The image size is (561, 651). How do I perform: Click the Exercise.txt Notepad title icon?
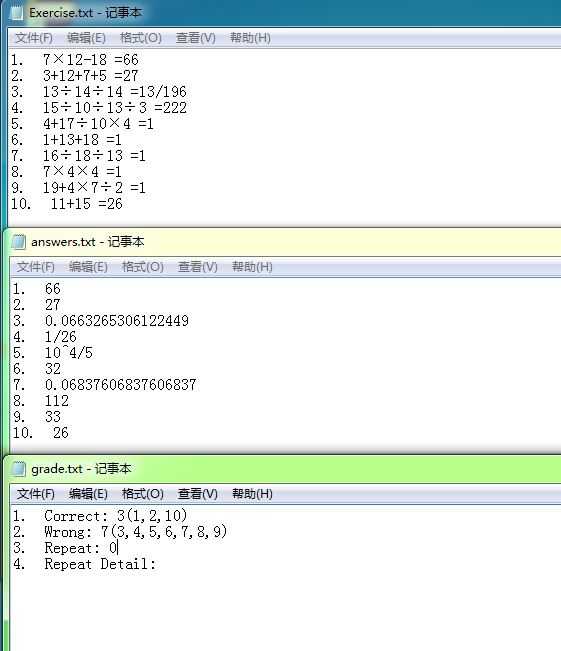[x=17, y=13]
